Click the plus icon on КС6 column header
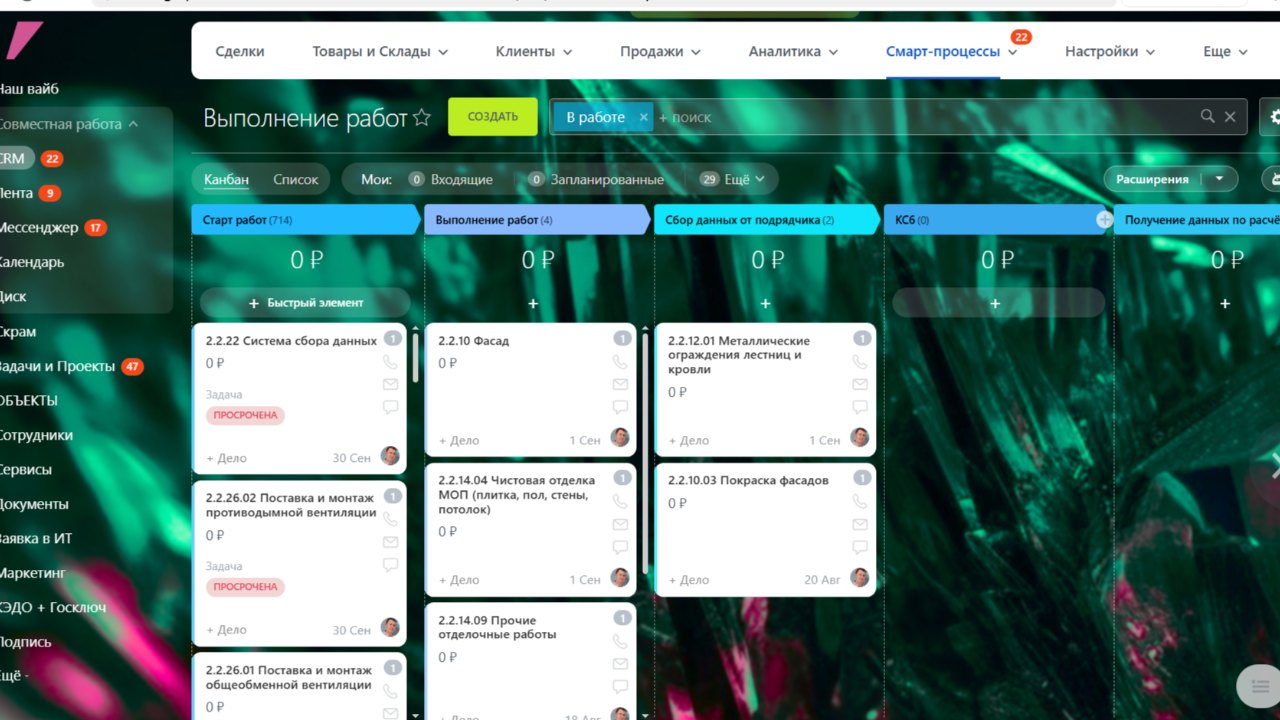 [1104, 219]
